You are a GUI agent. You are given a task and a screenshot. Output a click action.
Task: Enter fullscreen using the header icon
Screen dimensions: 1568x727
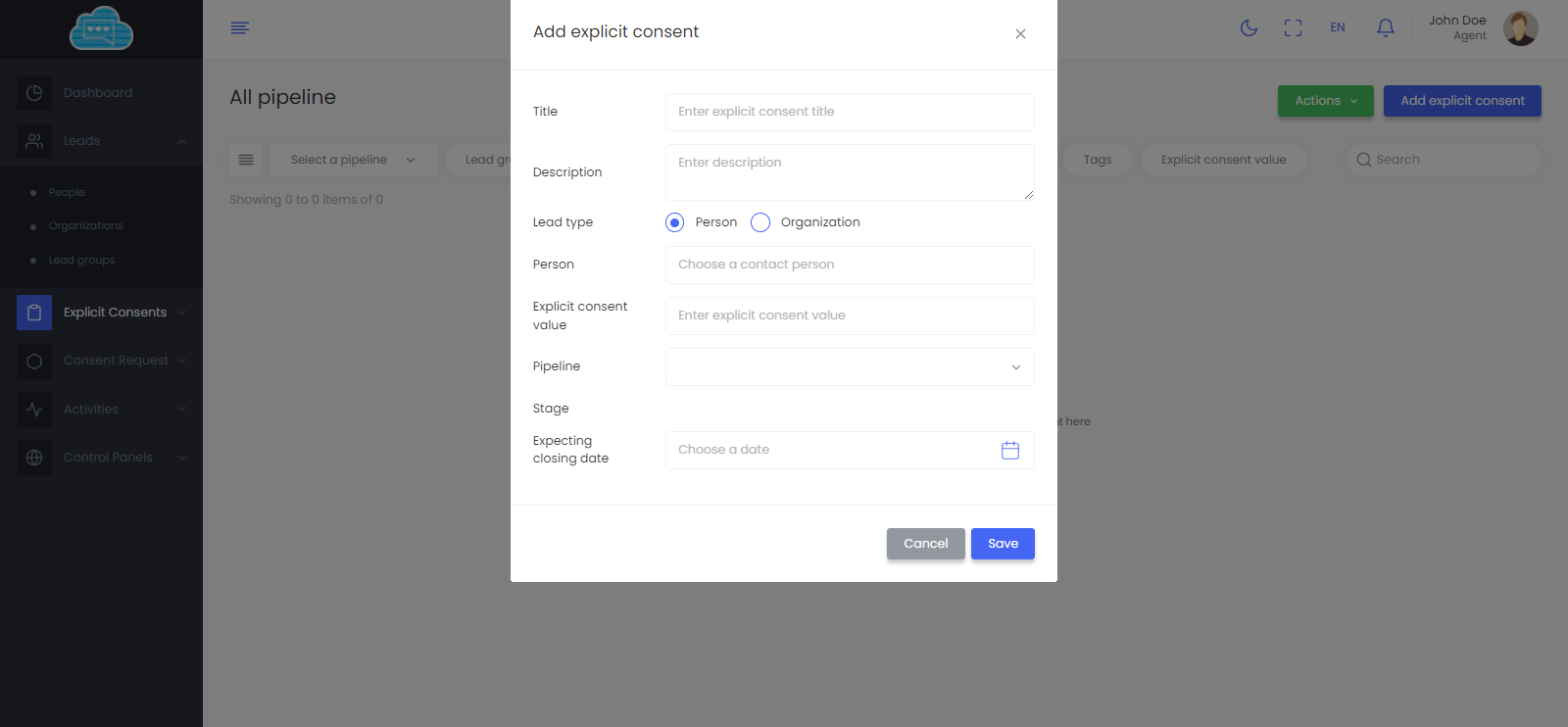tap(1293, 28)
